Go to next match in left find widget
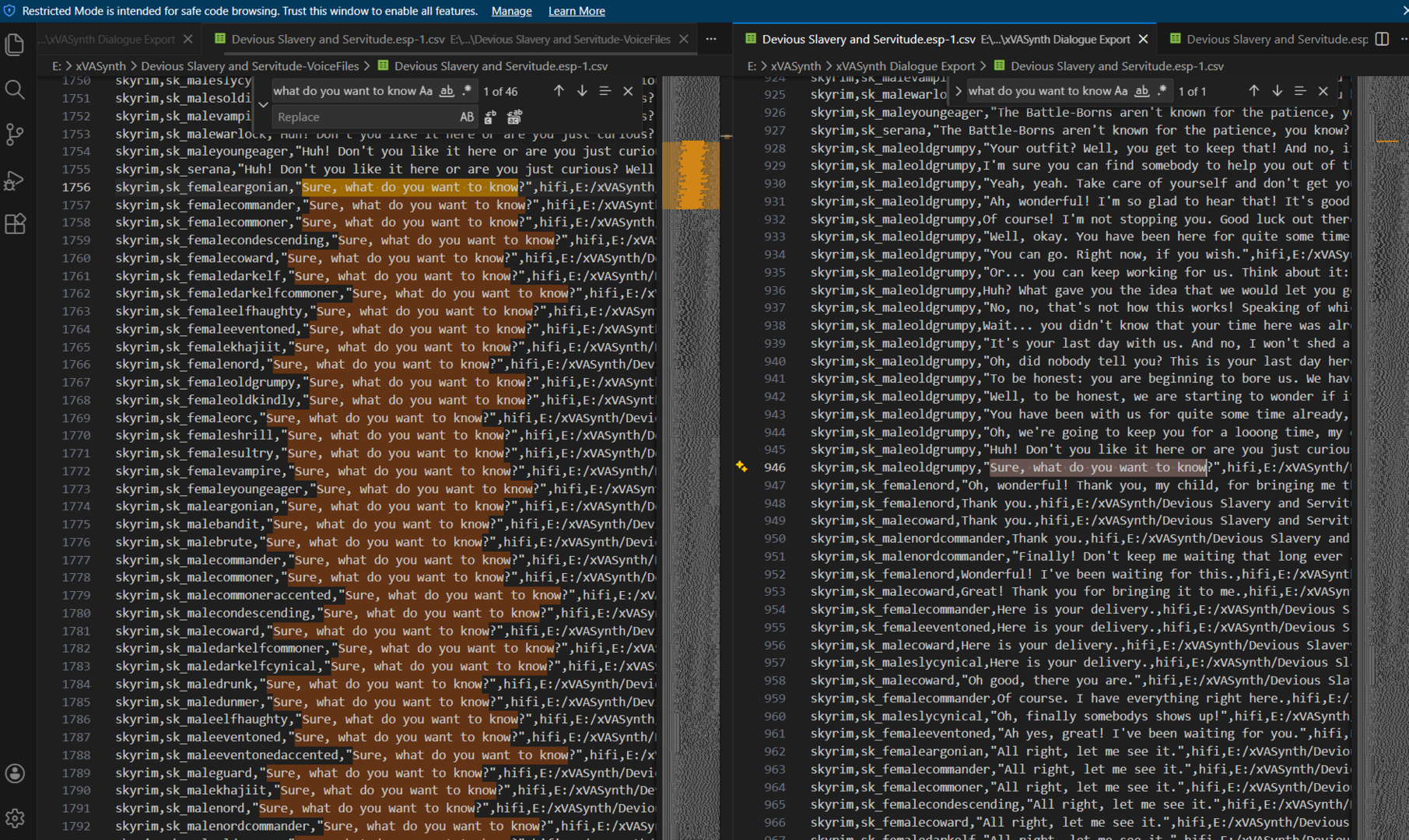The height and width of the screenshot is (840, 1409). [582, 91]
